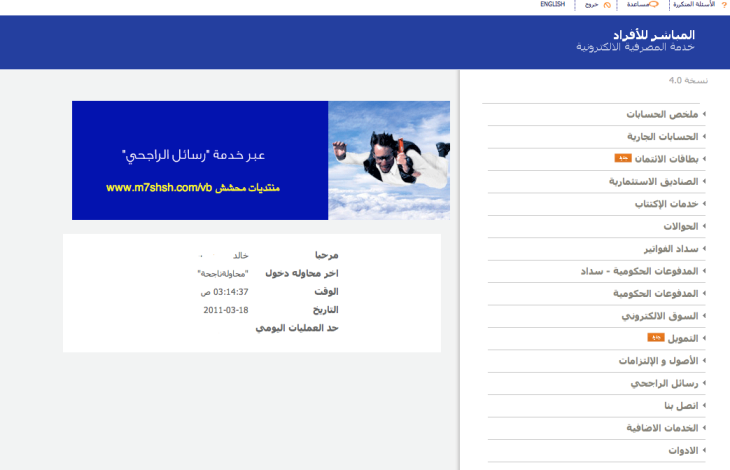730x470 pixels.
Task: Open الادوات tools menu item
Action: tap(683, 450)
